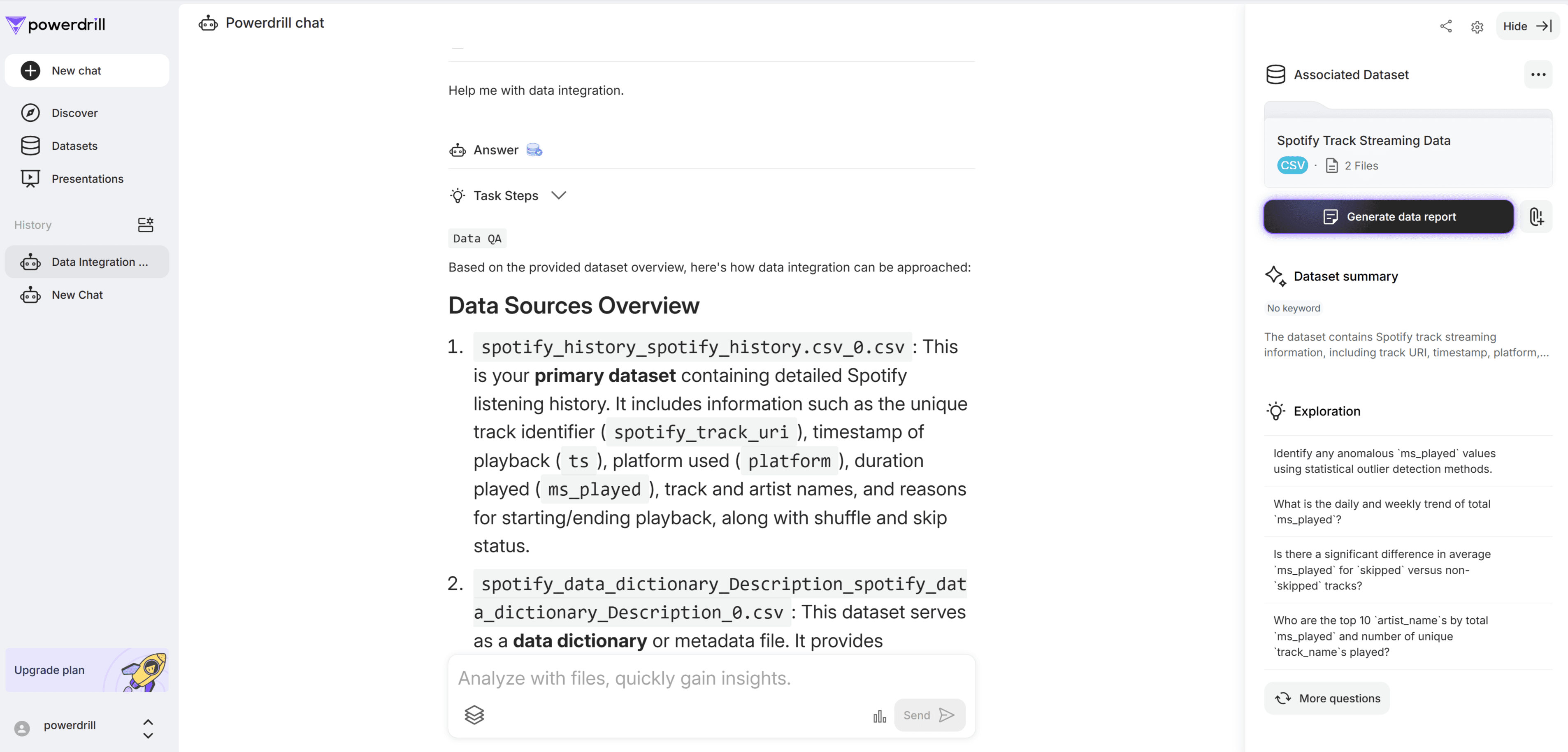Image resolution: width=1568 pixels, height=752 pixels.
Task: Open the history management icon
Action: (146, 225)
